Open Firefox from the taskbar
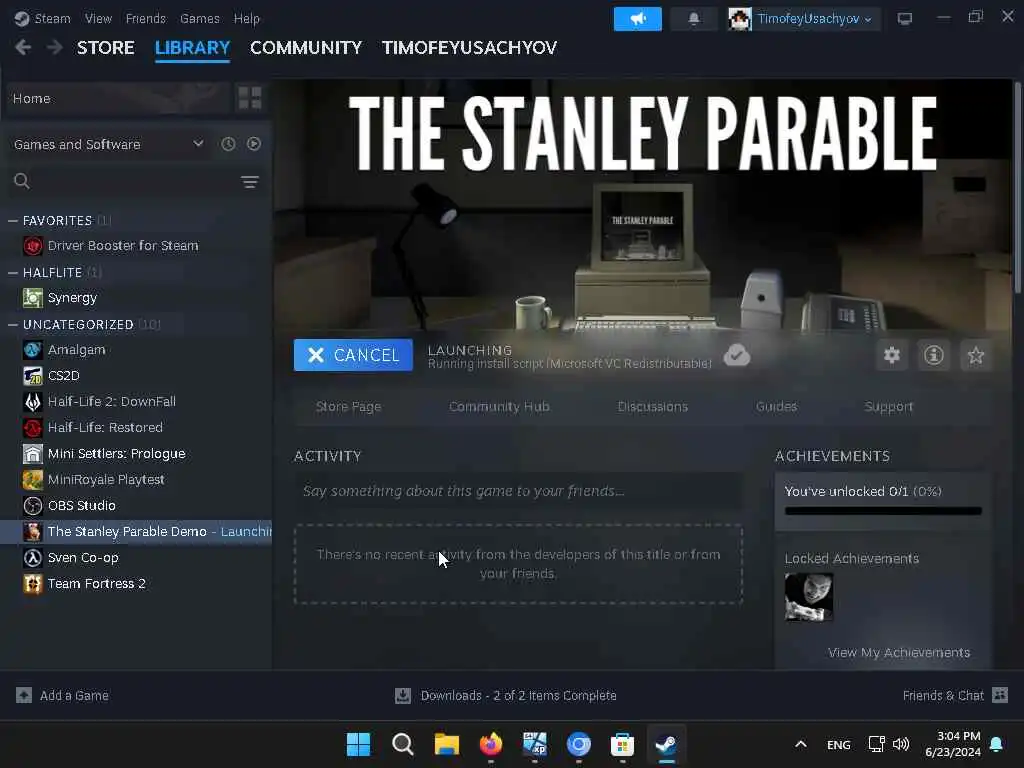1024x768 pixels. 491,744
